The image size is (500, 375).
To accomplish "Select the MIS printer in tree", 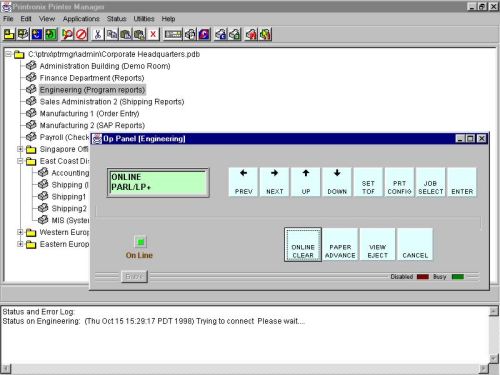I will coord(70,220).
